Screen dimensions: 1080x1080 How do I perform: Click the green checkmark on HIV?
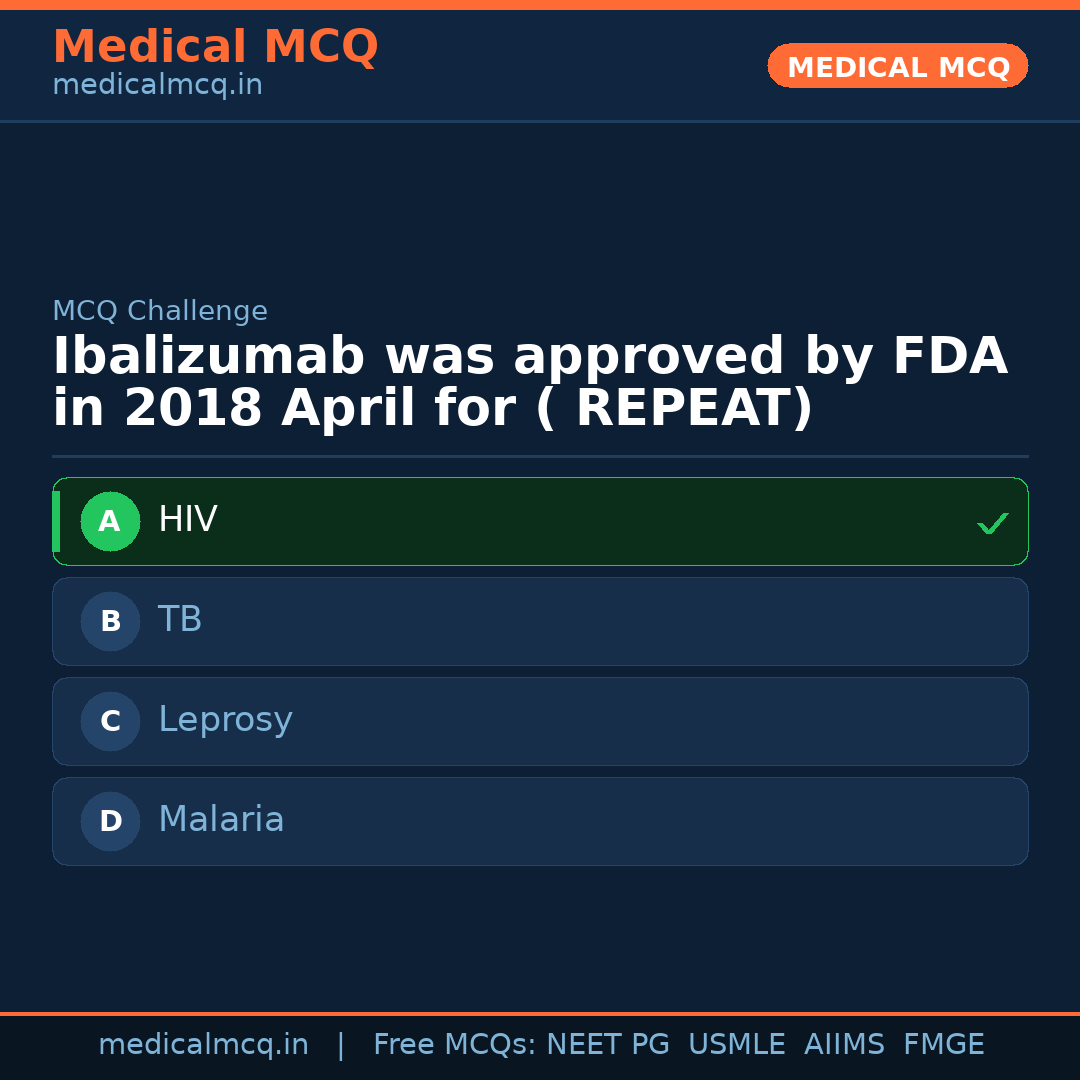coord(992,523)
